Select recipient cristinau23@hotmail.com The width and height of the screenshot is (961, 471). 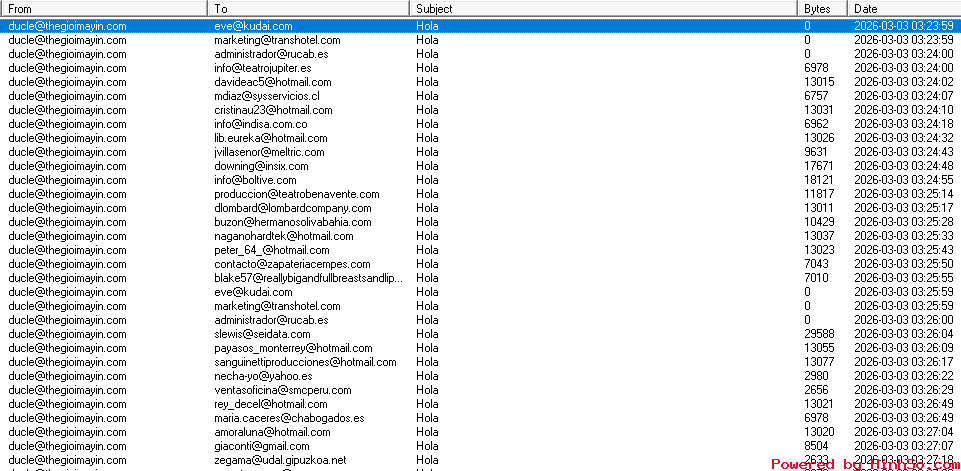(x=273, y=110)
